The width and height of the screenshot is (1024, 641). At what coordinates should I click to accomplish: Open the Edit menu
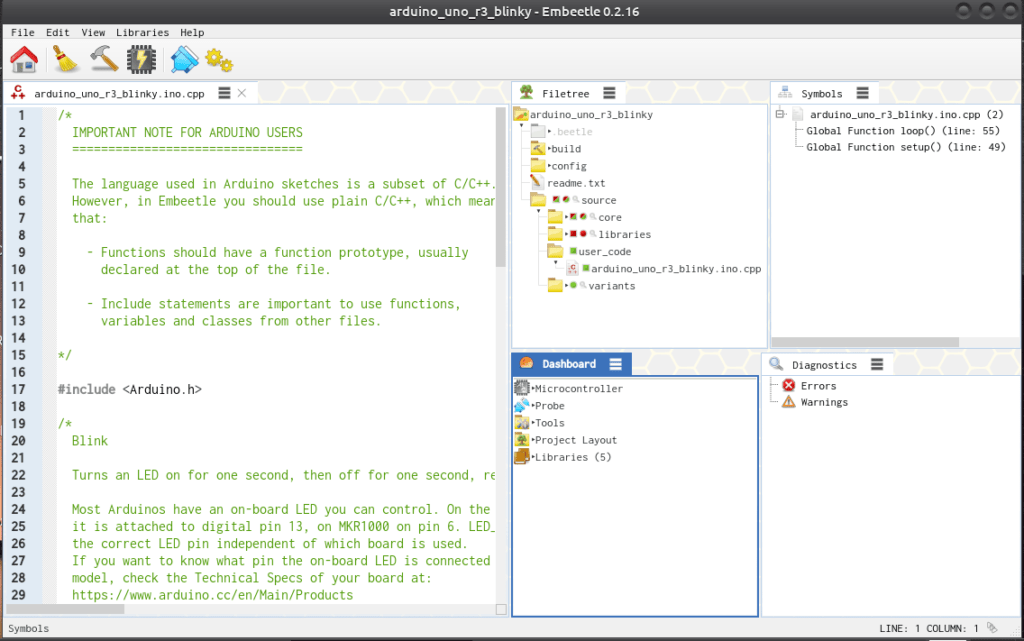pos(57,32)
